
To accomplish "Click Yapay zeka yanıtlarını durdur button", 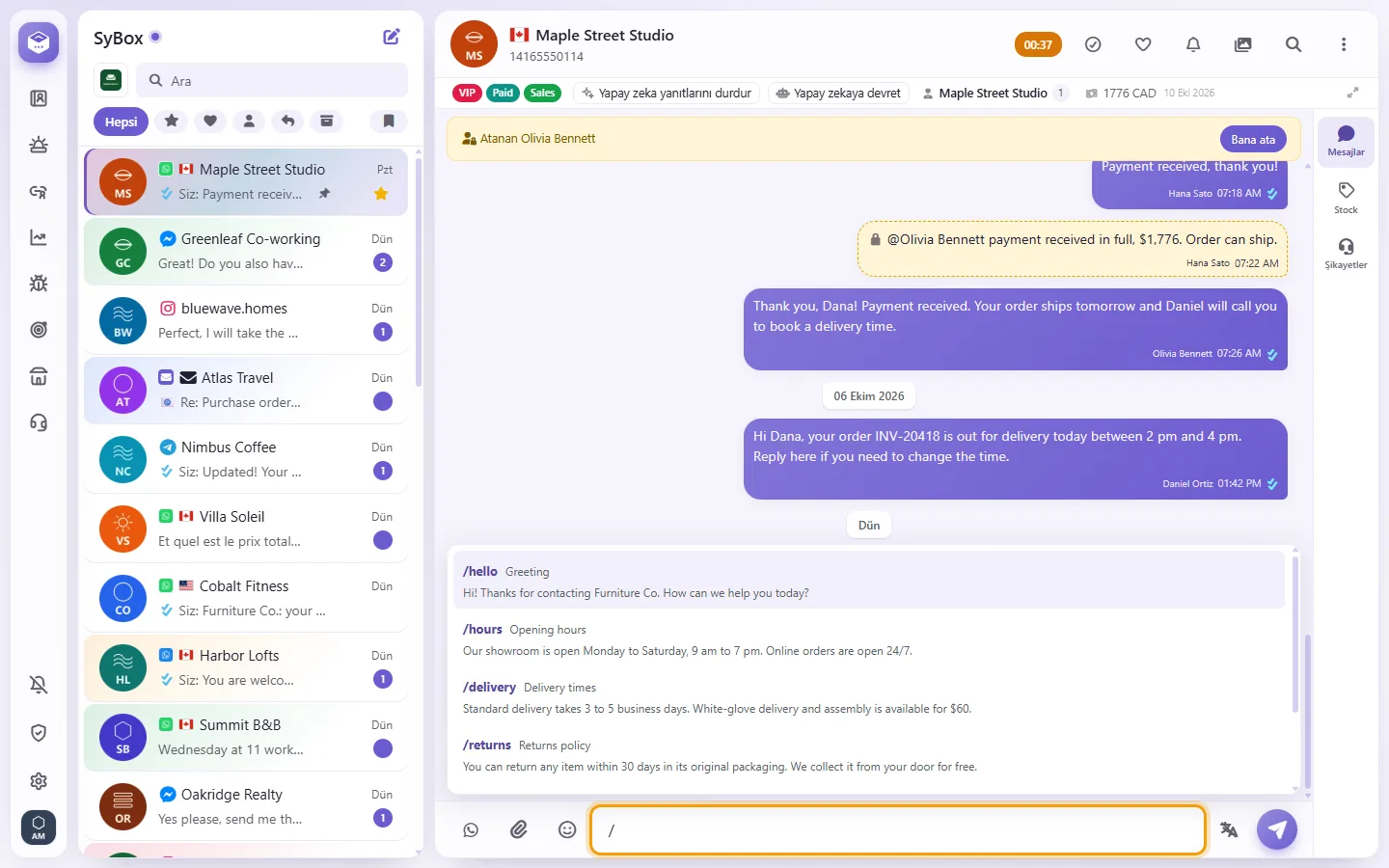I will 667,94.
